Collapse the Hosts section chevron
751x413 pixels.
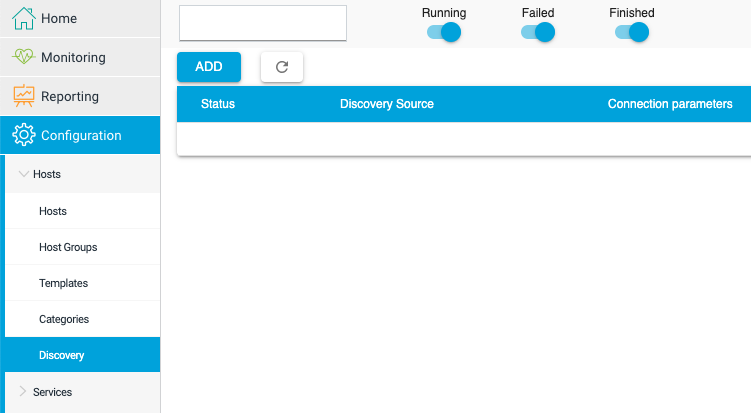23,174
